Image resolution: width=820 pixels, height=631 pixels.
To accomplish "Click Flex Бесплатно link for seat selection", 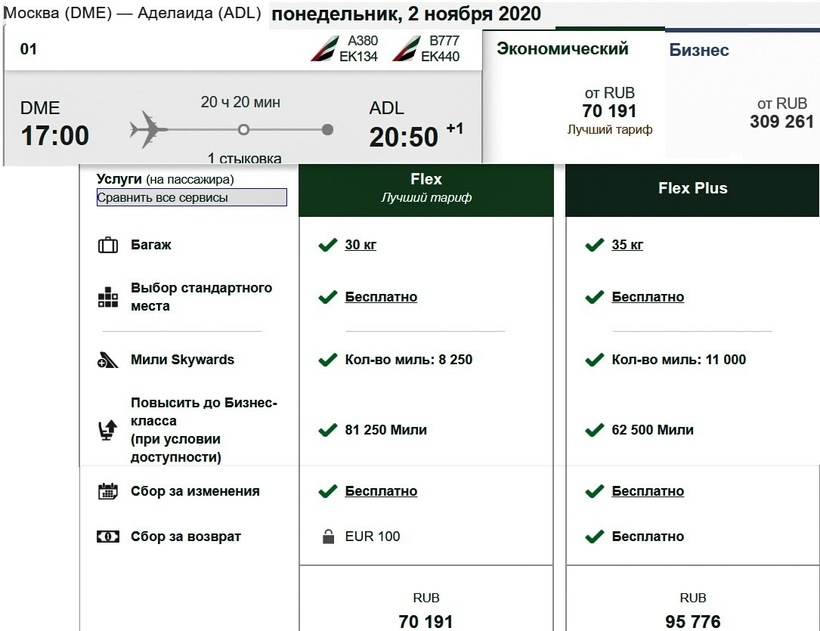I will click(x=381, y=297).
